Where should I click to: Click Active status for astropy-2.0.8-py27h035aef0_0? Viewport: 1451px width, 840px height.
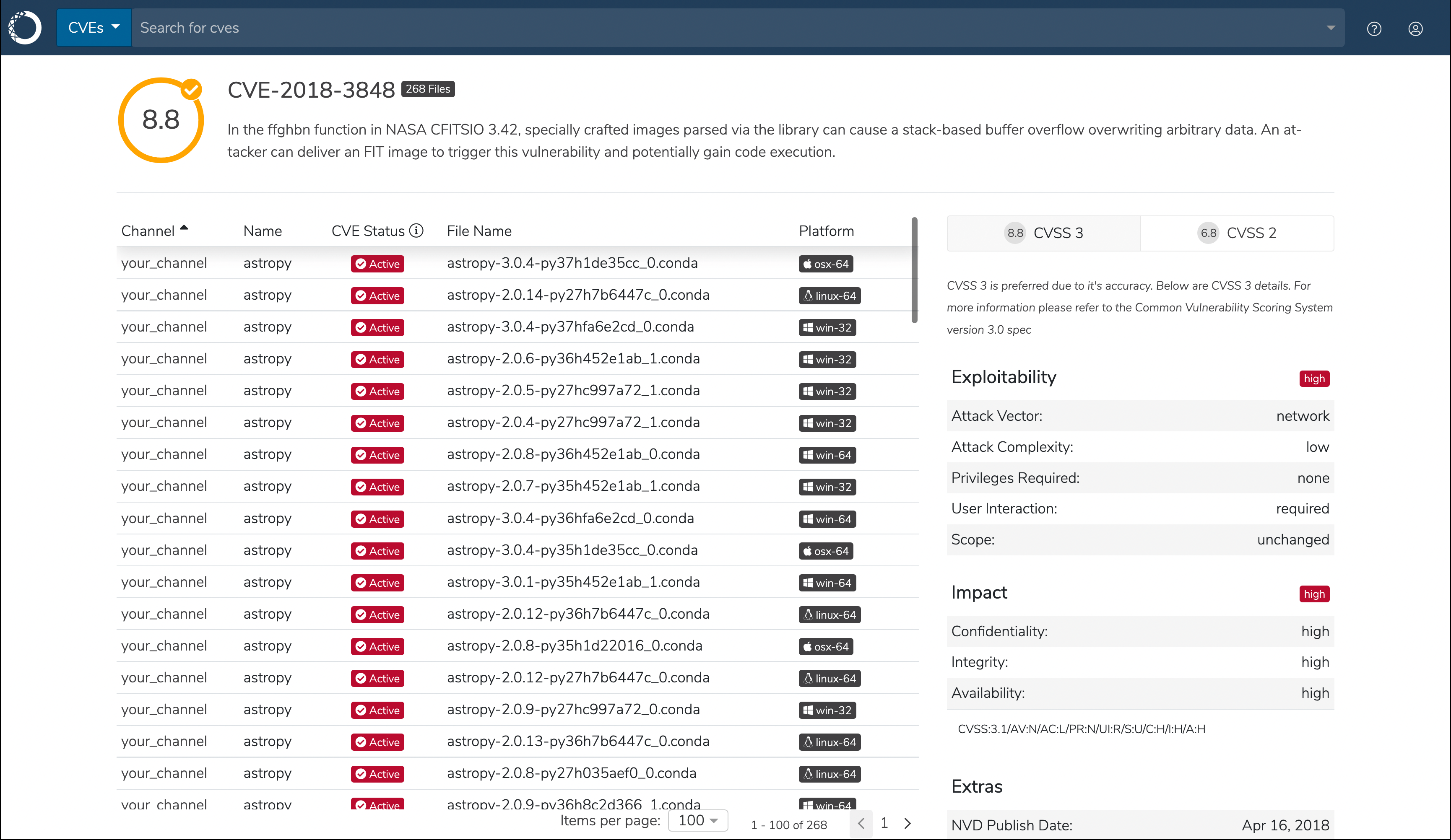click(x=377, y=774)
